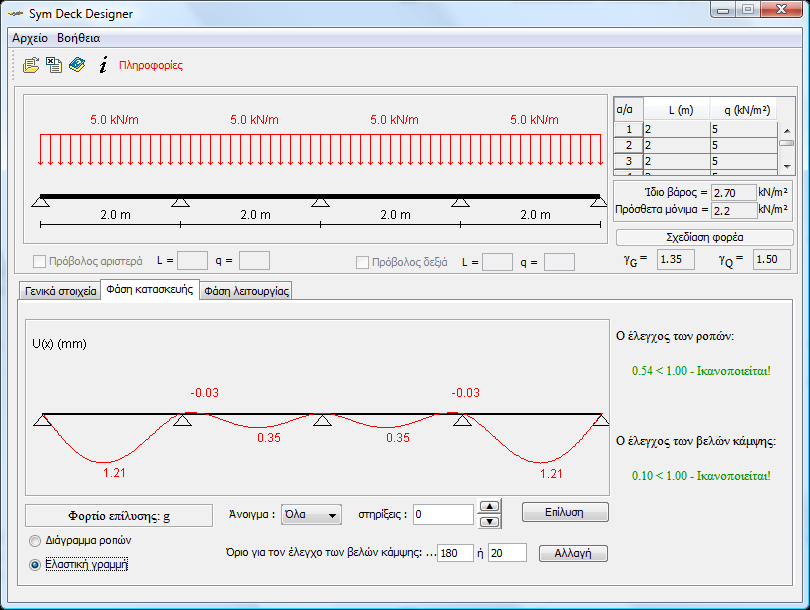Click the Αλλαγή button

[573, 553]
